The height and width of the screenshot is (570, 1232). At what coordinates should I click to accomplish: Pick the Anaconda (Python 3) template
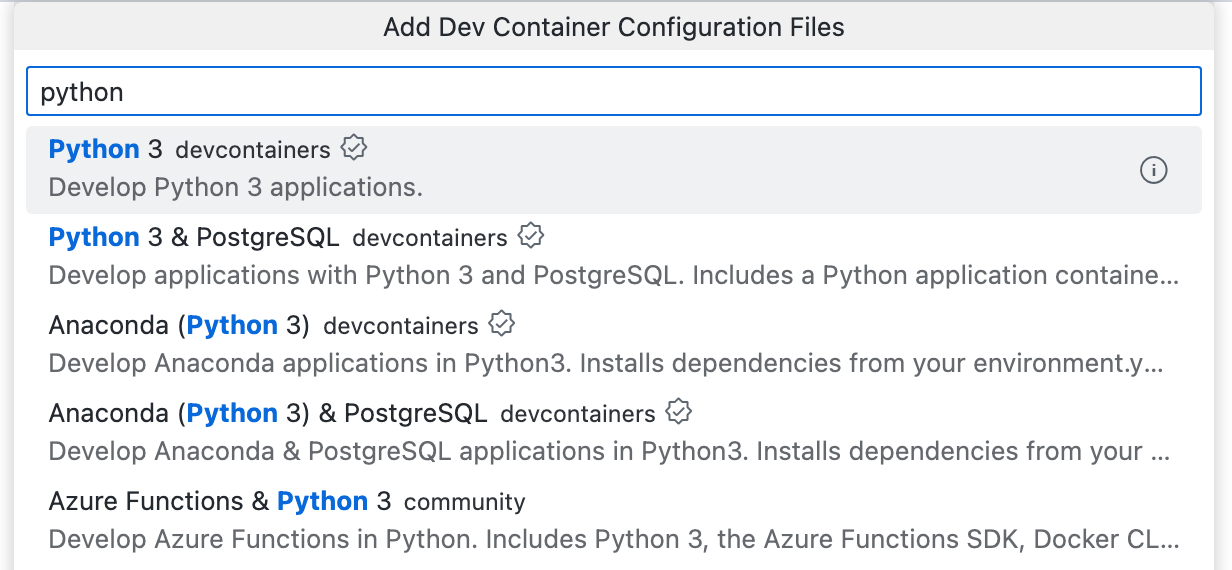178,326
